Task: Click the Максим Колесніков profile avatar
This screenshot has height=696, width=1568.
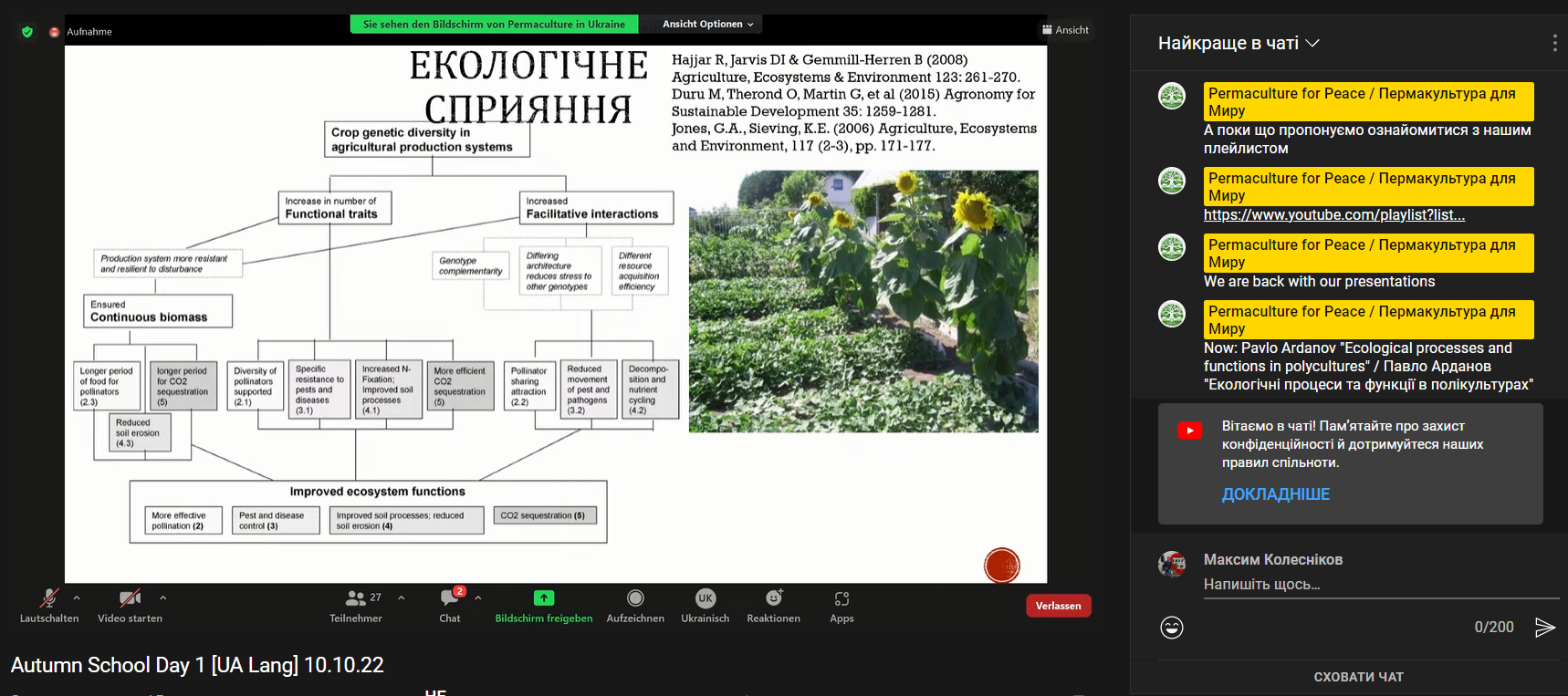Action: [x=1172, y=565]
